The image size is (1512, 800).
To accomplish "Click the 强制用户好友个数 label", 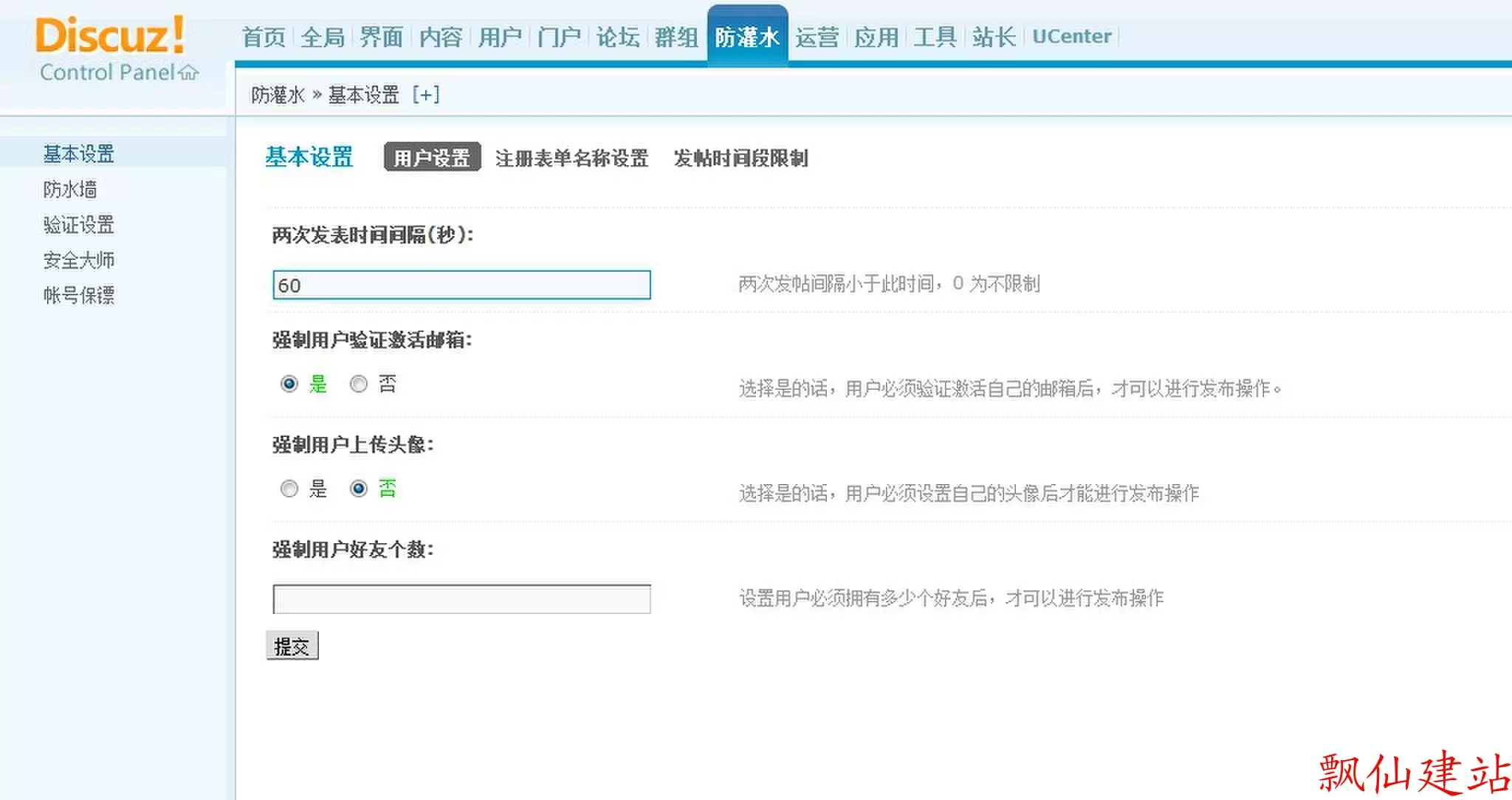I will tap(353, 549).
